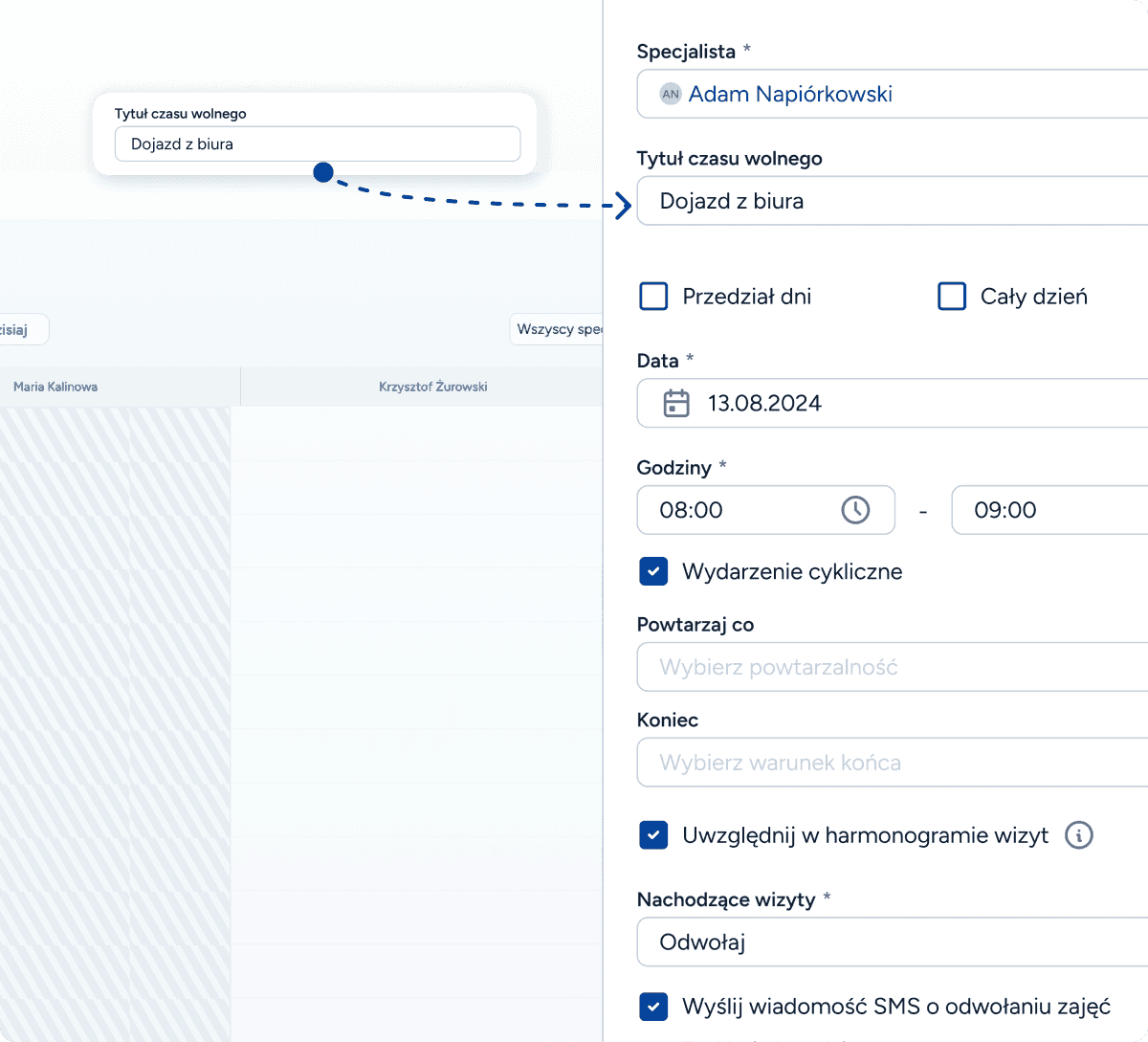Image resolution: width=1148 pixels, height=1042 pixels.
Task: Disable Uwzględnij w harmonogramie wizyt checkbox
Action: point(653,835)
